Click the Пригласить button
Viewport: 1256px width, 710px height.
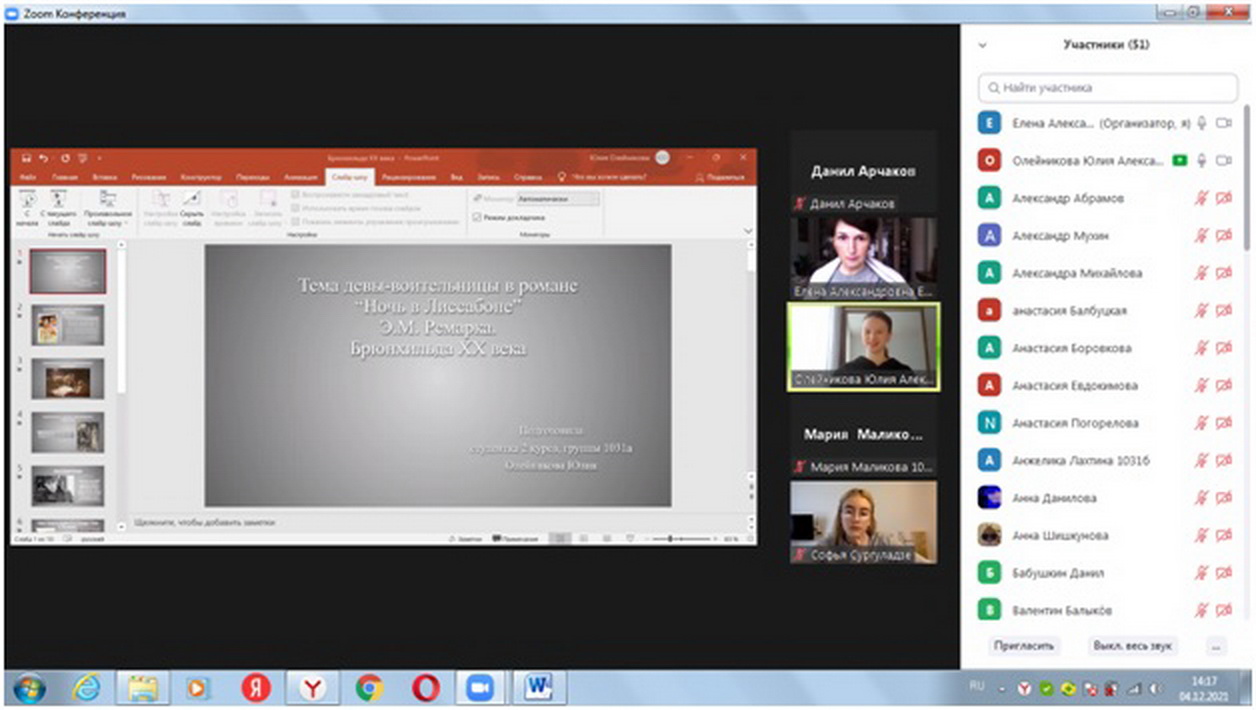point(1023,646)
